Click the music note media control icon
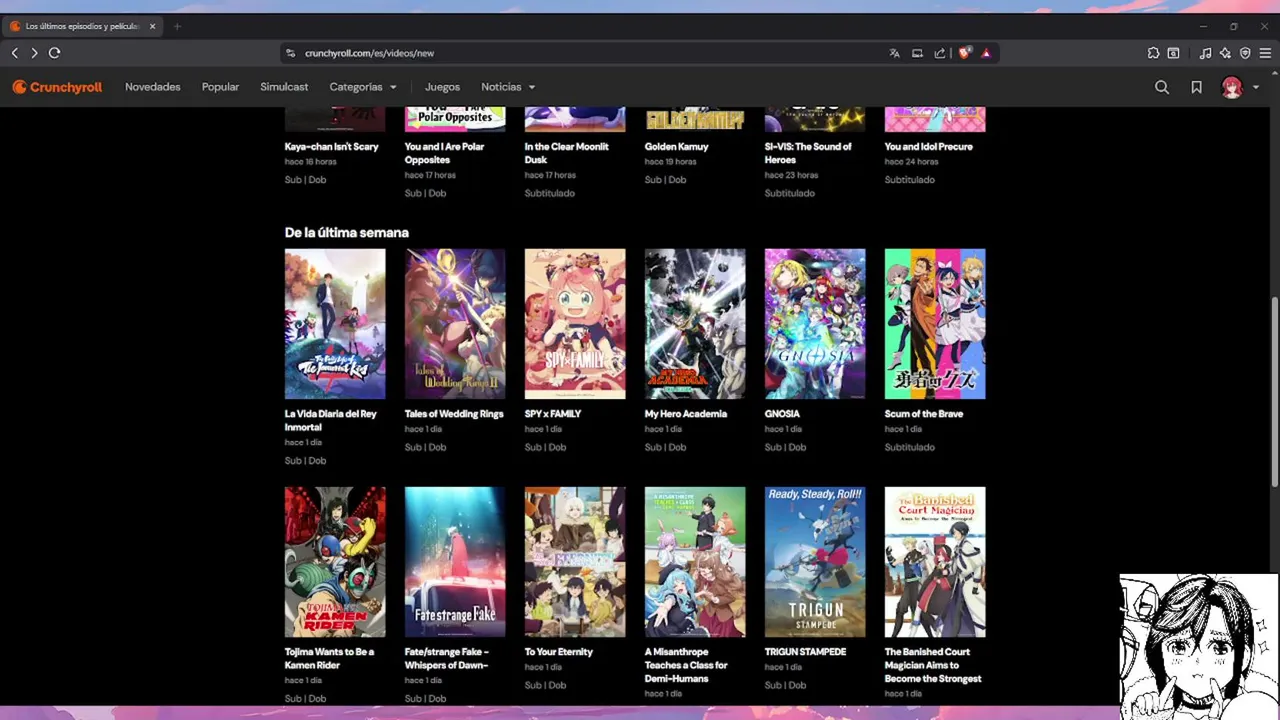Viewport: 1280px width, 720px height. tap(1205, 53)
